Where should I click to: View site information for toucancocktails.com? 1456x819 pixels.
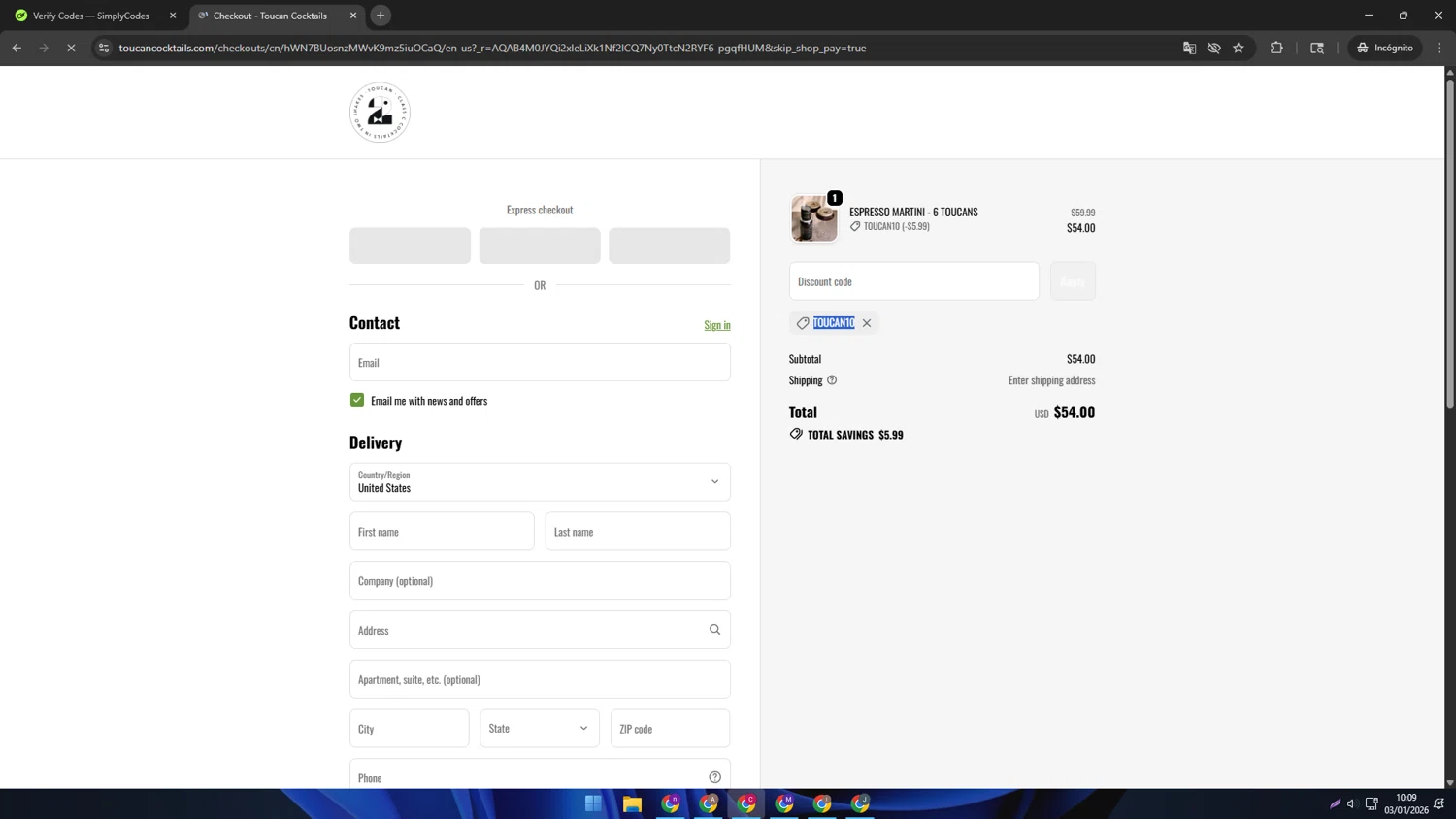[x=104, y=48]
